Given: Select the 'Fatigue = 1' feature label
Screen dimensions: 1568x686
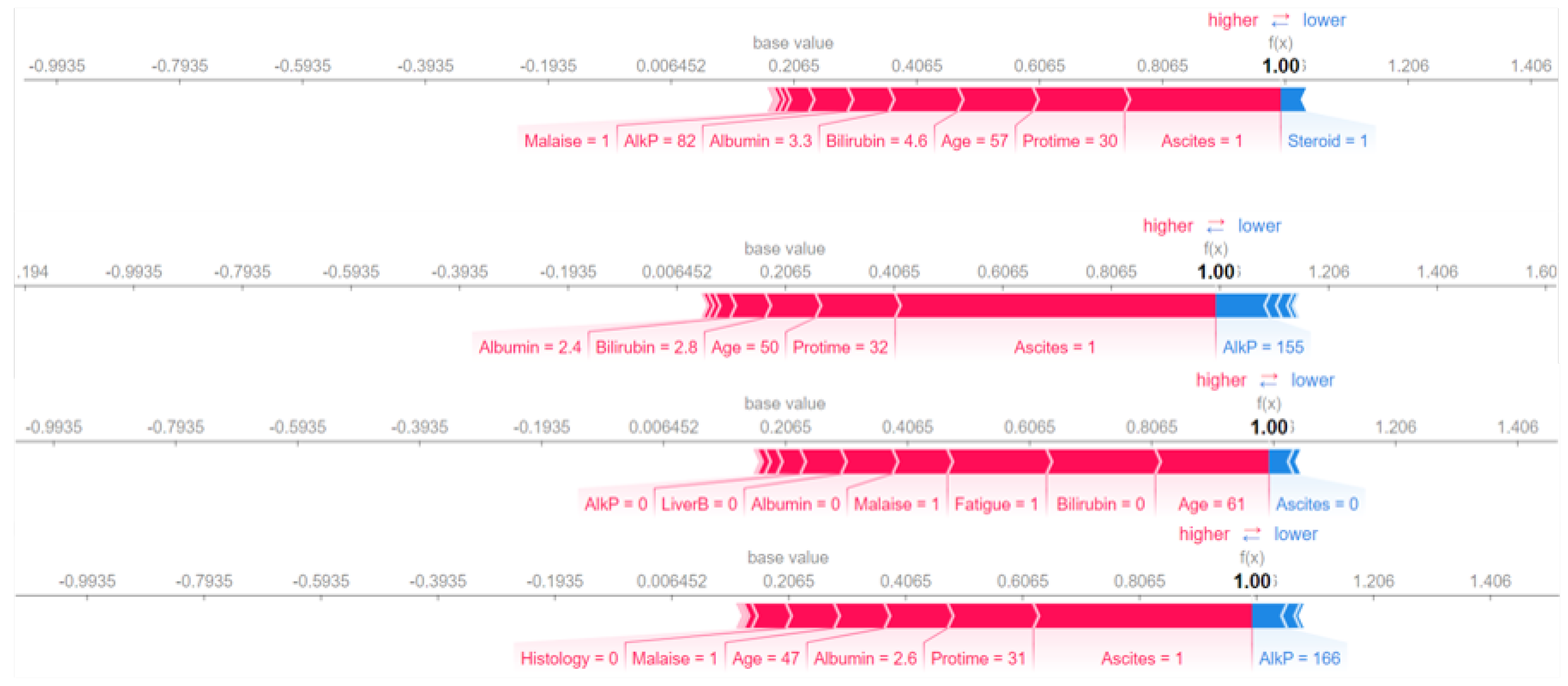Looking at the screenshot, I should pos(996,504).
